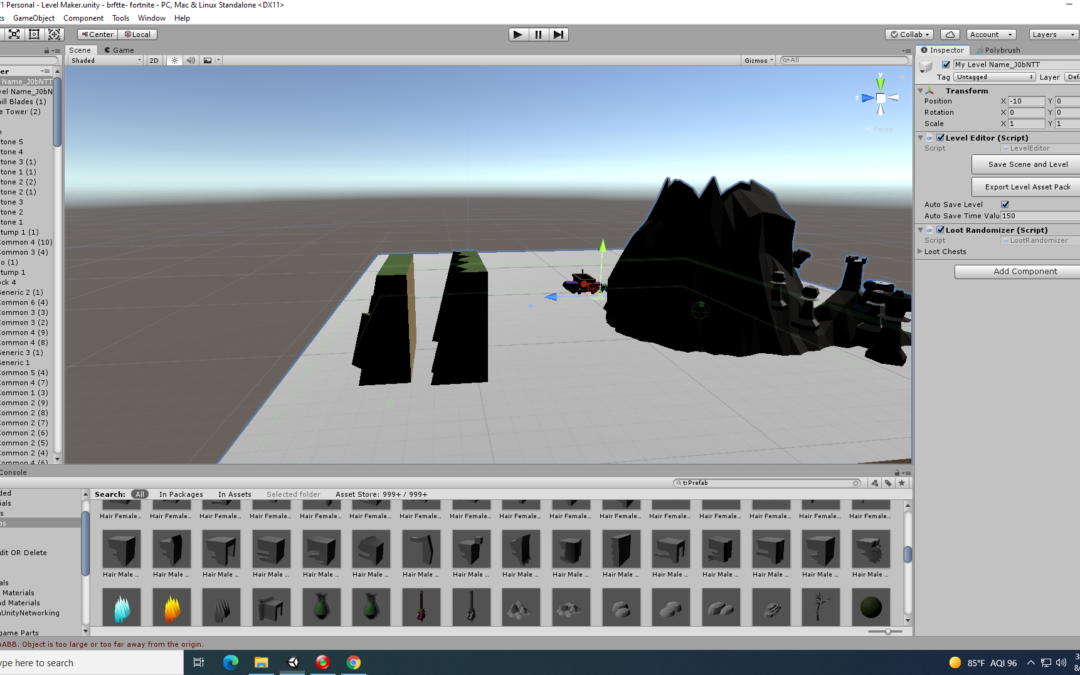The height and width of the screenshot is (675, 1080).
Task: Open File Explorer from taskbar
Action: tap(261, 663)
